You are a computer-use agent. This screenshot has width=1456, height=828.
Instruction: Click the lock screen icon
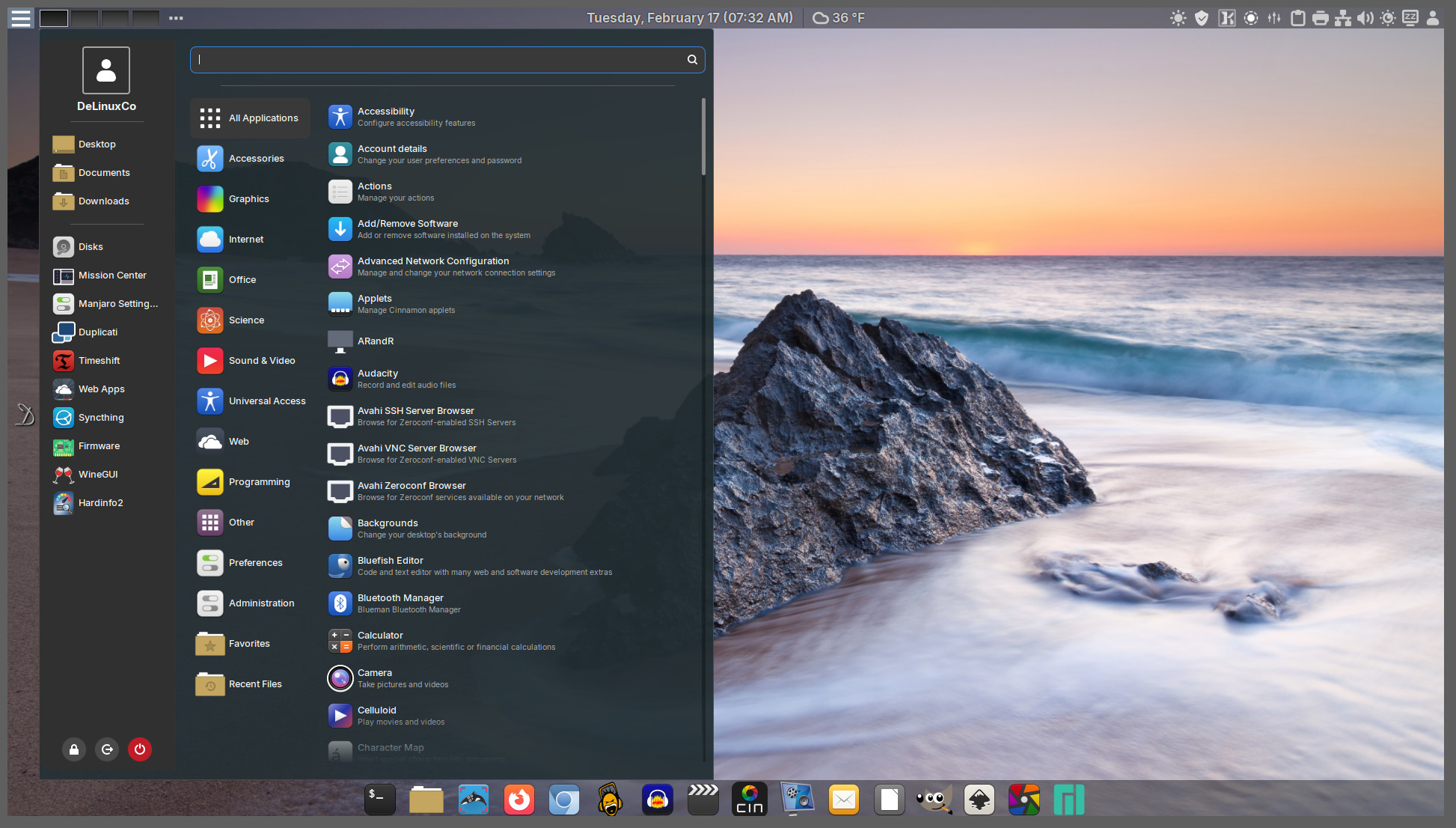(74, 749)
